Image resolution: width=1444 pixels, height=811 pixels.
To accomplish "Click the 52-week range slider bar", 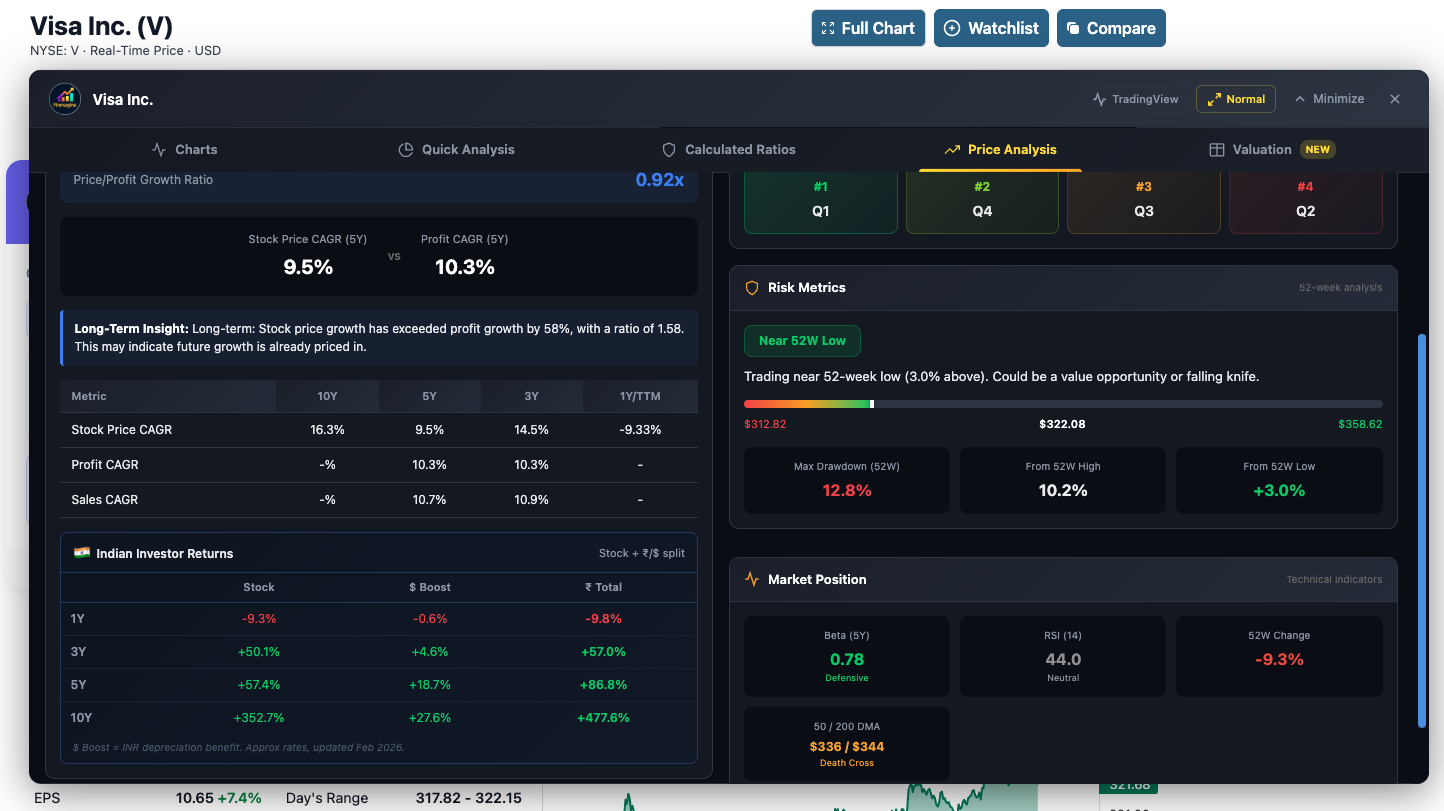I will (1063, 403).
